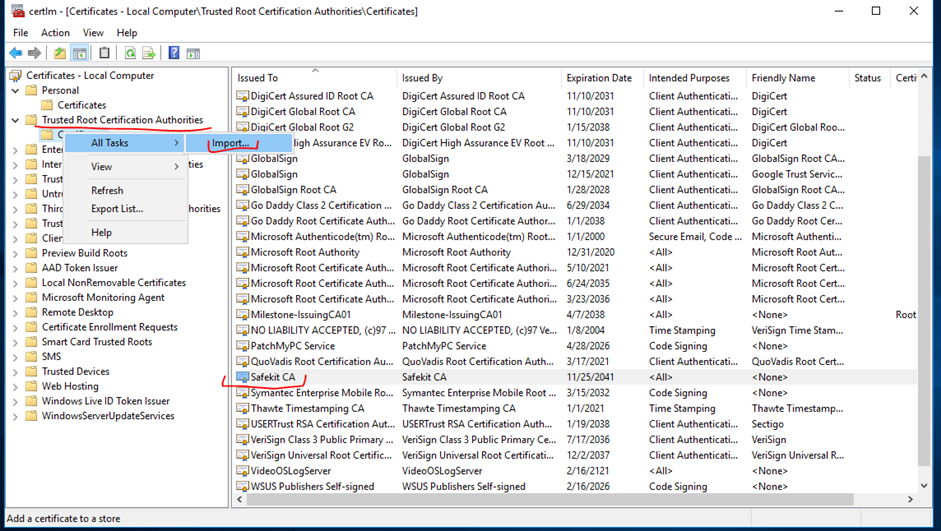Sort by the Friendly Name column header
Viewport: 941px width, 531px height.
798,78
